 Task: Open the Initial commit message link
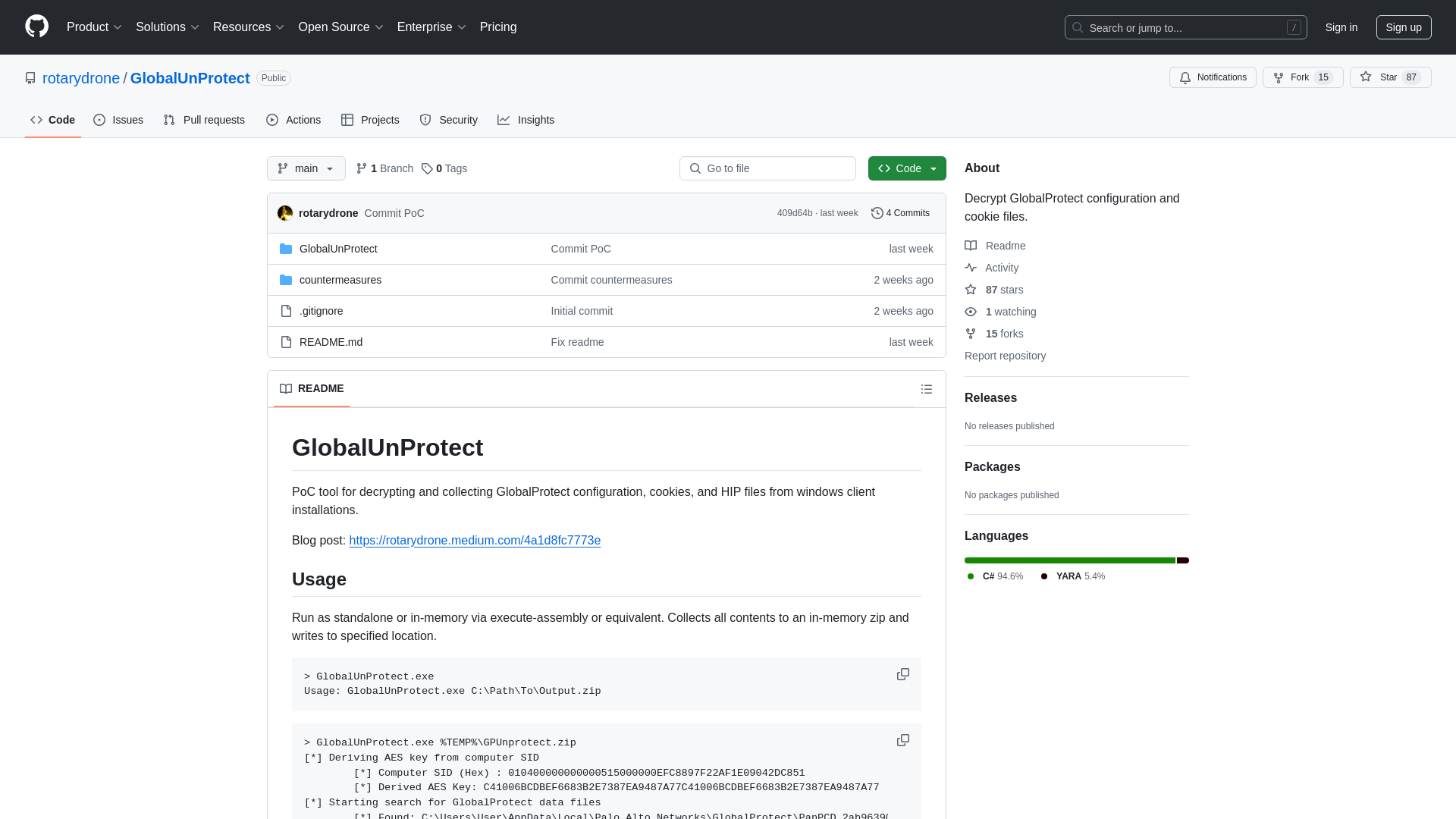point(582,311)
